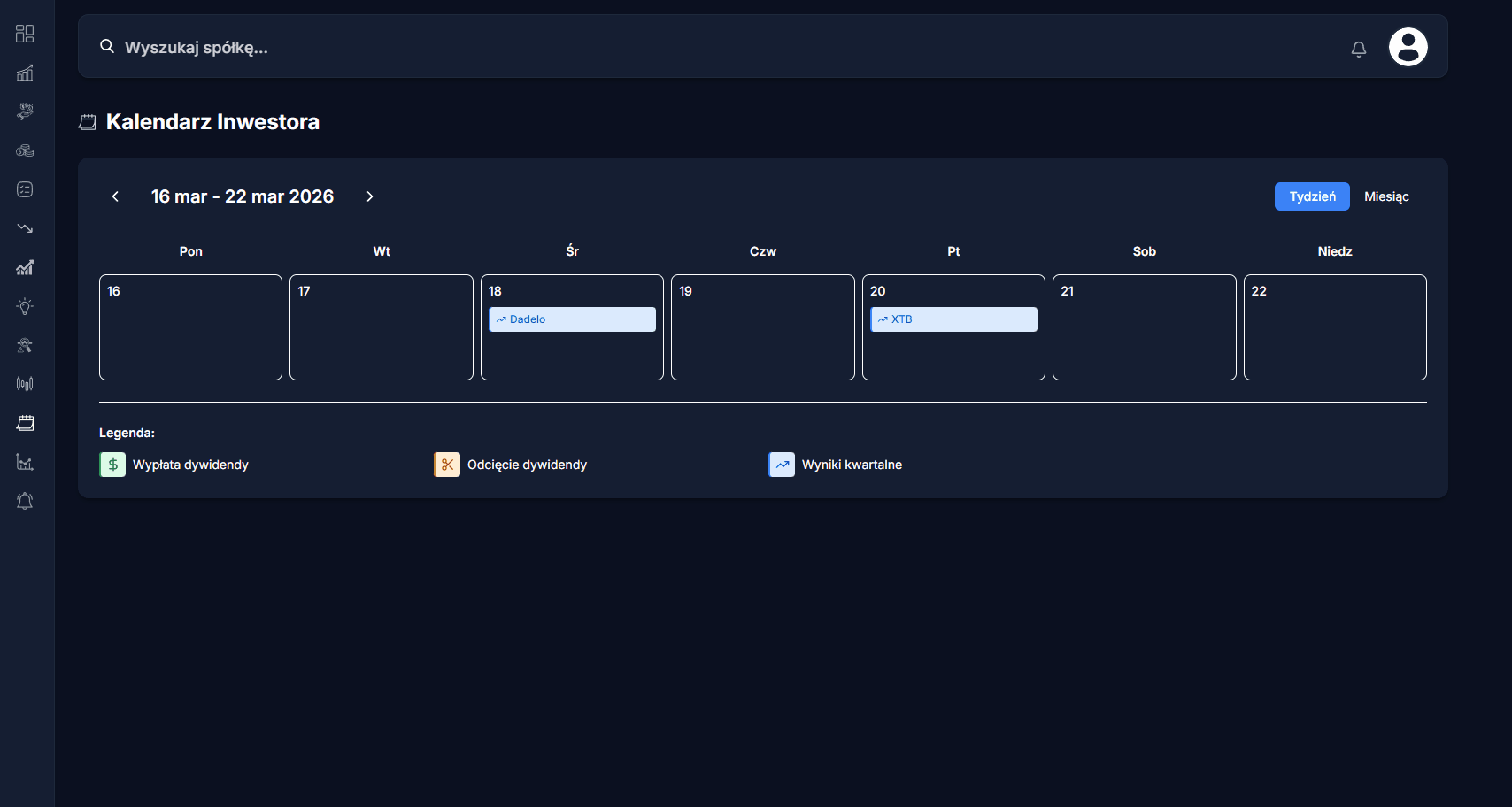Advance to next week with right chevron
The width and height of the screenshot is (1512, 807).
370,196
